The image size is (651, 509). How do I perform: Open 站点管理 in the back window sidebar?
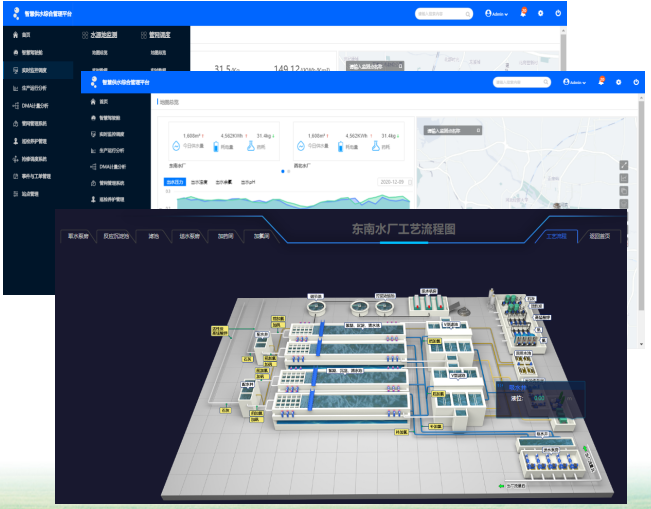point(26,194)
